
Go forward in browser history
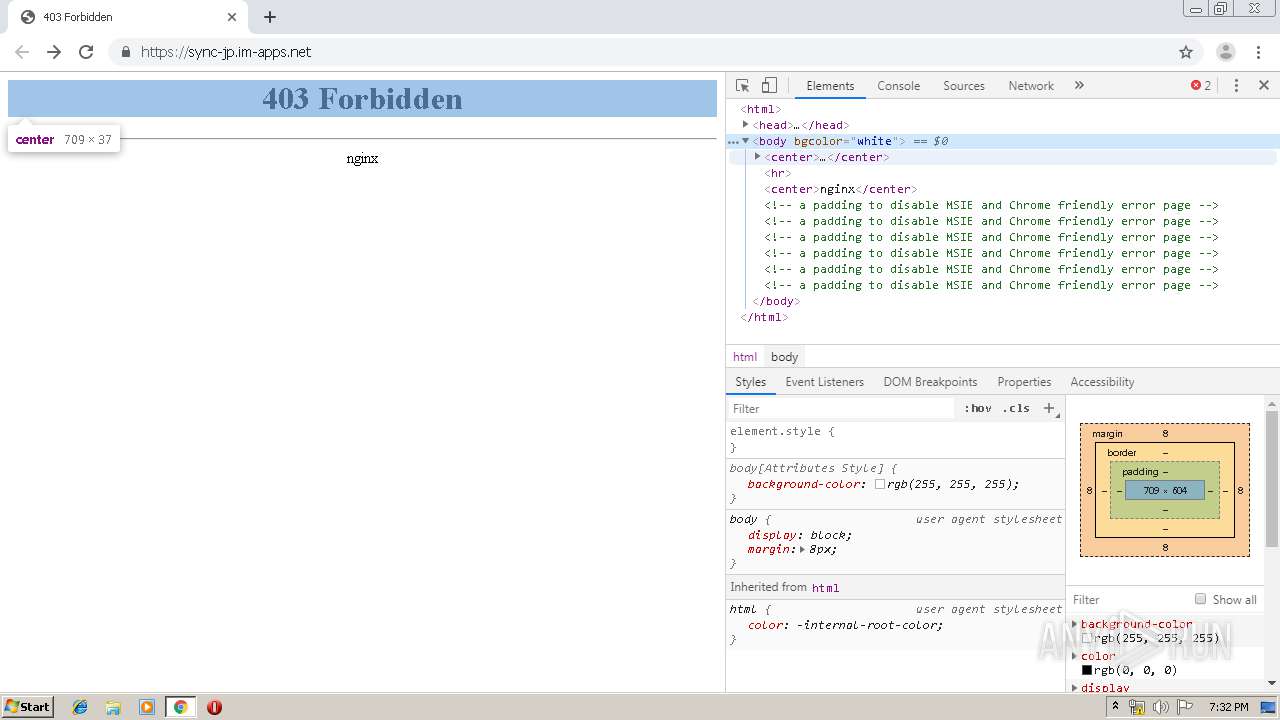(x=54, y=52)
